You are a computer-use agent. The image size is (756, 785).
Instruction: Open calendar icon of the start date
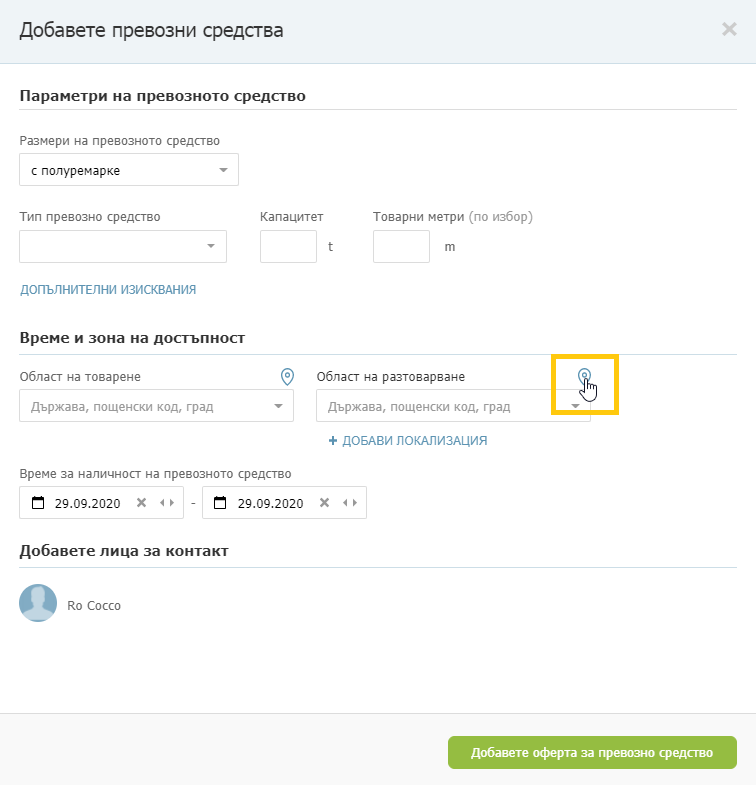[x=38, y=502]
